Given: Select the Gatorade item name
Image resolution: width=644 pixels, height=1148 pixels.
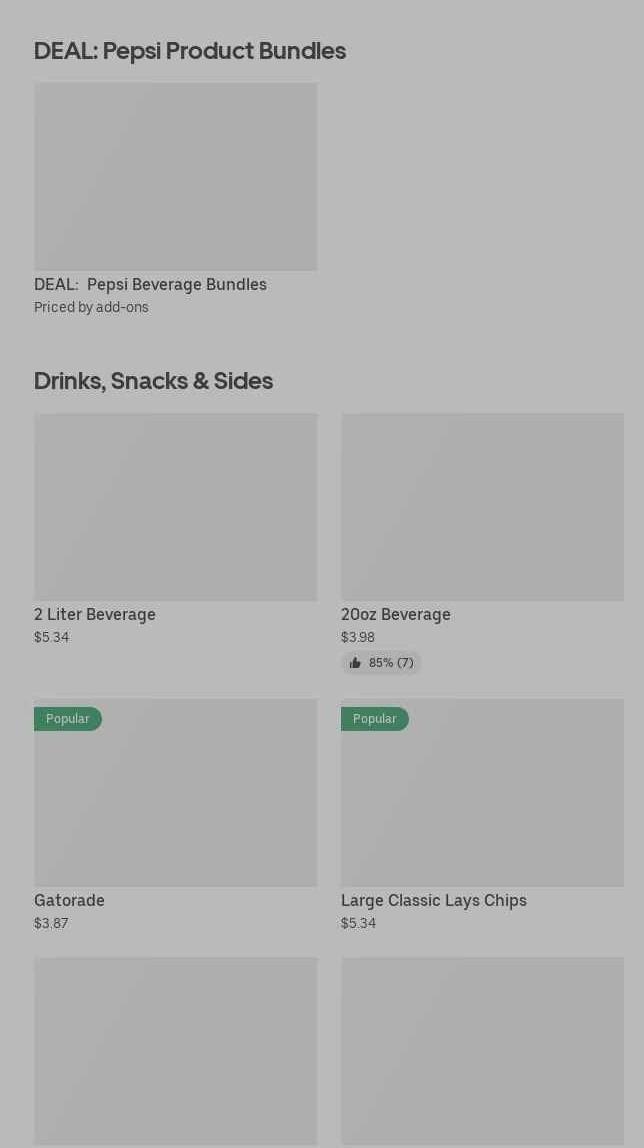Looking at the screenshot, I should click(69, 901).
